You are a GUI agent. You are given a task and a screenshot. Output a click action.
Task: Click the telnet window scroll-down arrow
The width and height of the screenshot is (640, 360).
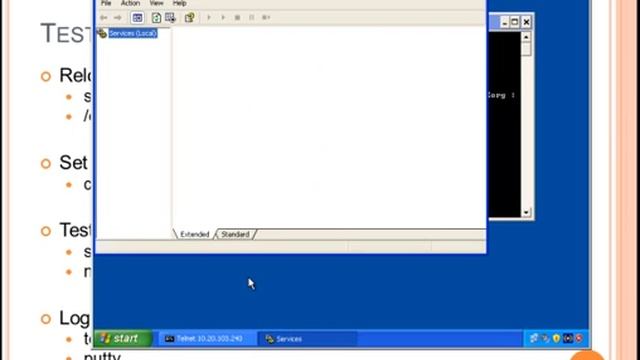pyautogui.click(x=526, y=212)
